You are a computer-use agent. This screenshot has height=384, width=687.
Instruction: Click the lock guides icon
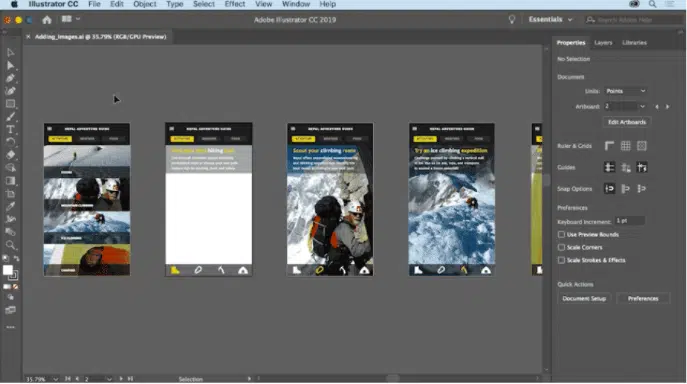pyautogui.click(x=626, y=167)
